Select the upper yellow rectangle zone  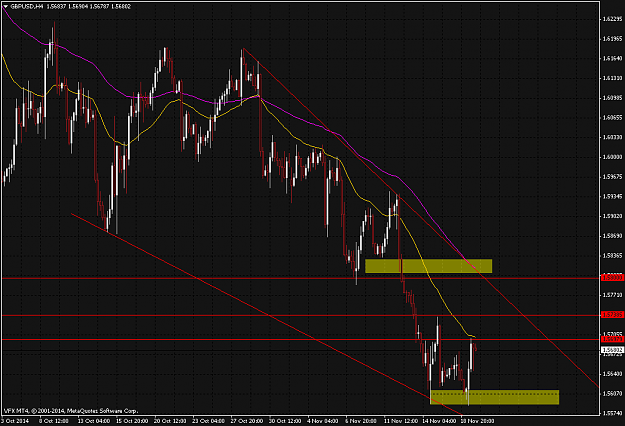click(x=428, y=266)
